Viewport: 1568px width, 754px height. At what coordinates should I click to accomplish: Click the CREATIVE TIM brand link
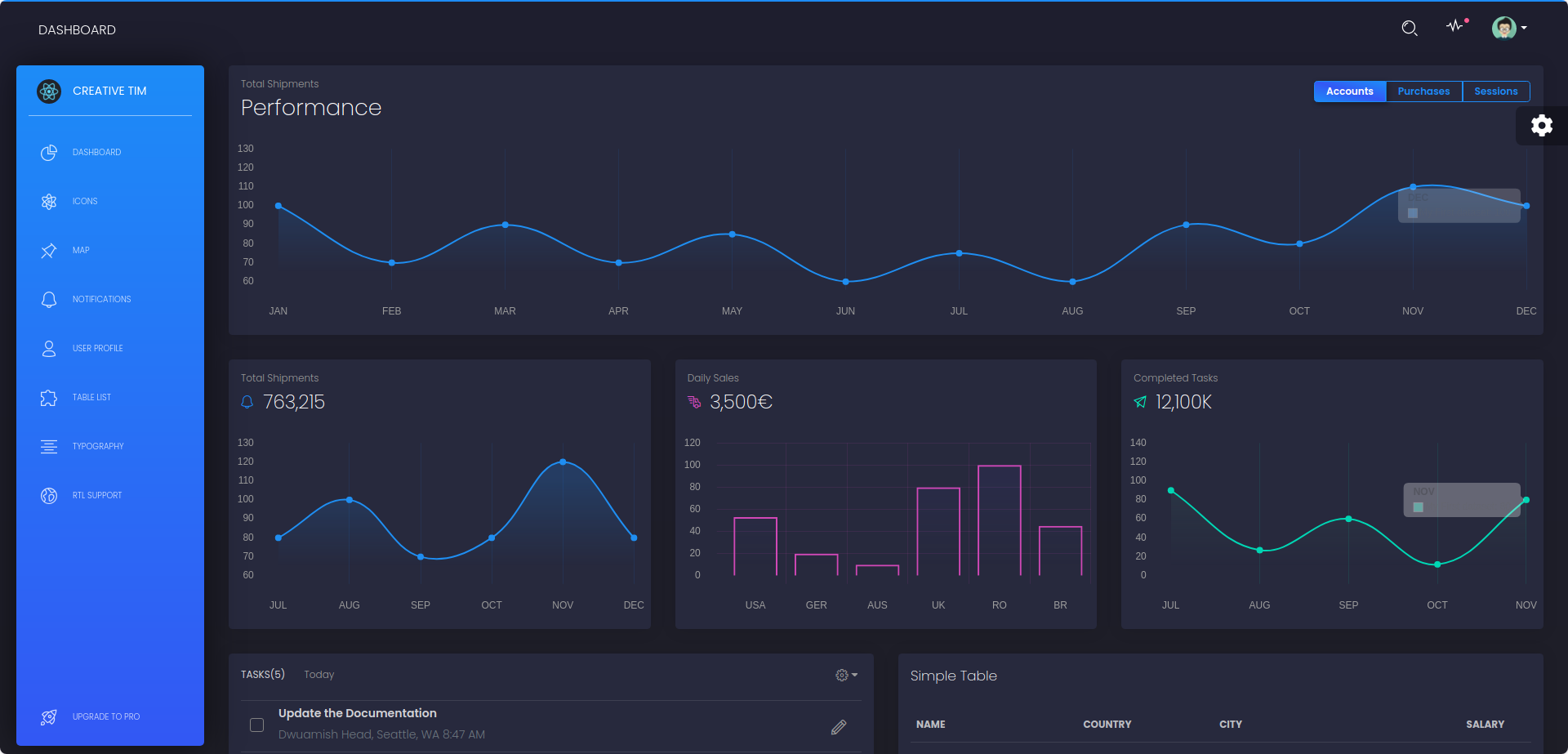[x=109, y=91]
